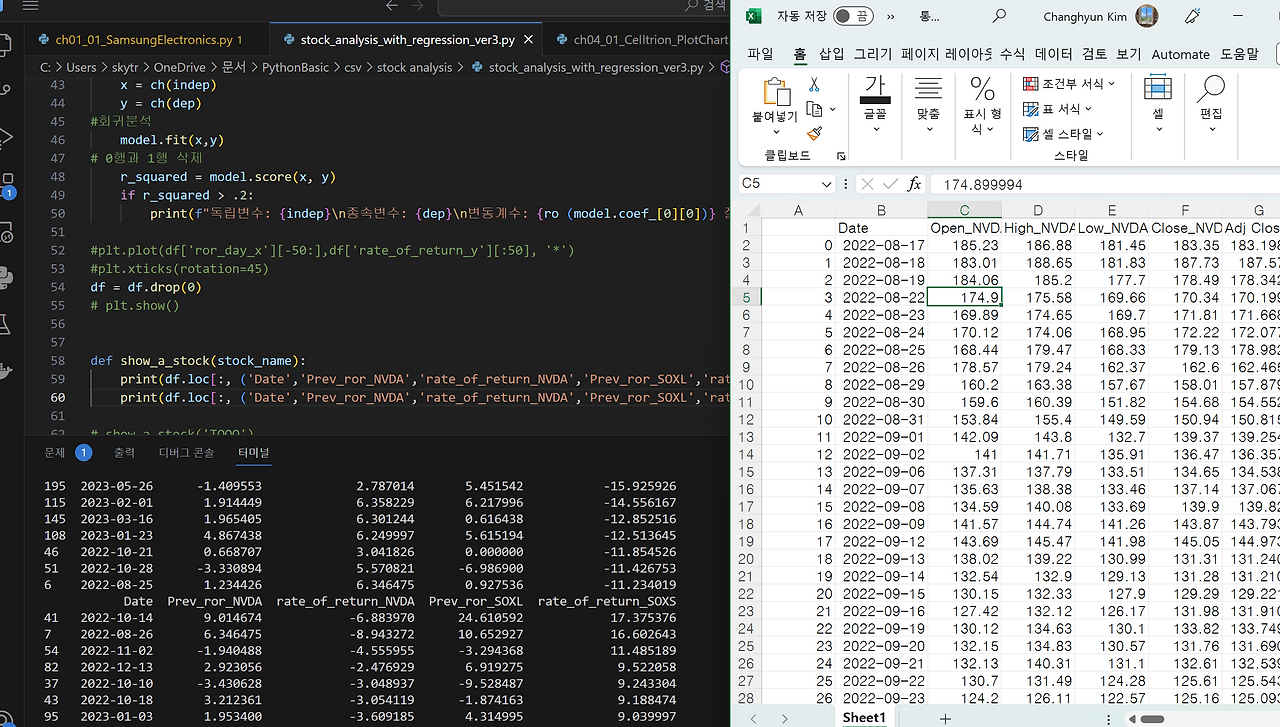Image resolution: width=1280 pixels, height=727 pixels.
Task: Open the clipboard group dialog launcher
Action: coord(841,157)
